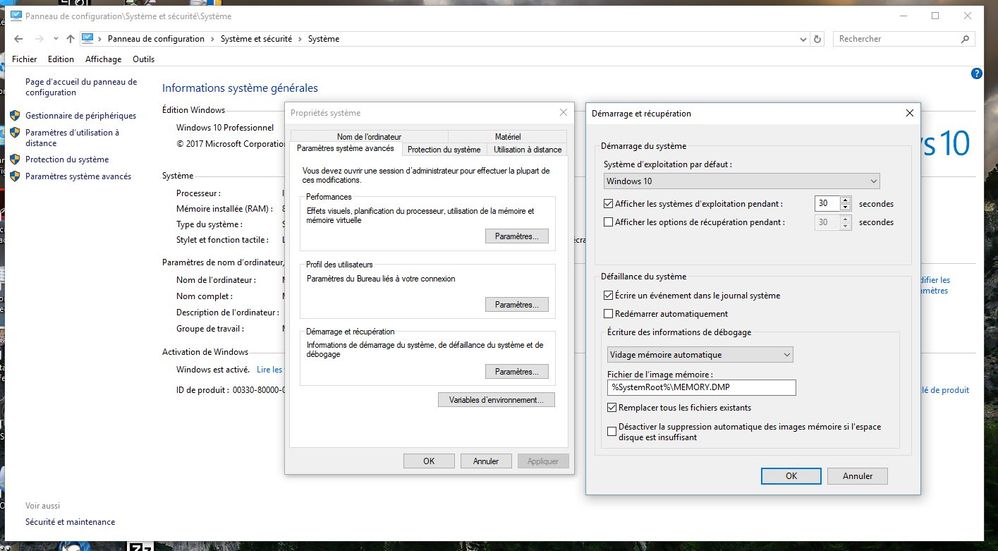Click Annuler in Propriétés système dialog
This screenshot has height=551, width=998.
486,461
